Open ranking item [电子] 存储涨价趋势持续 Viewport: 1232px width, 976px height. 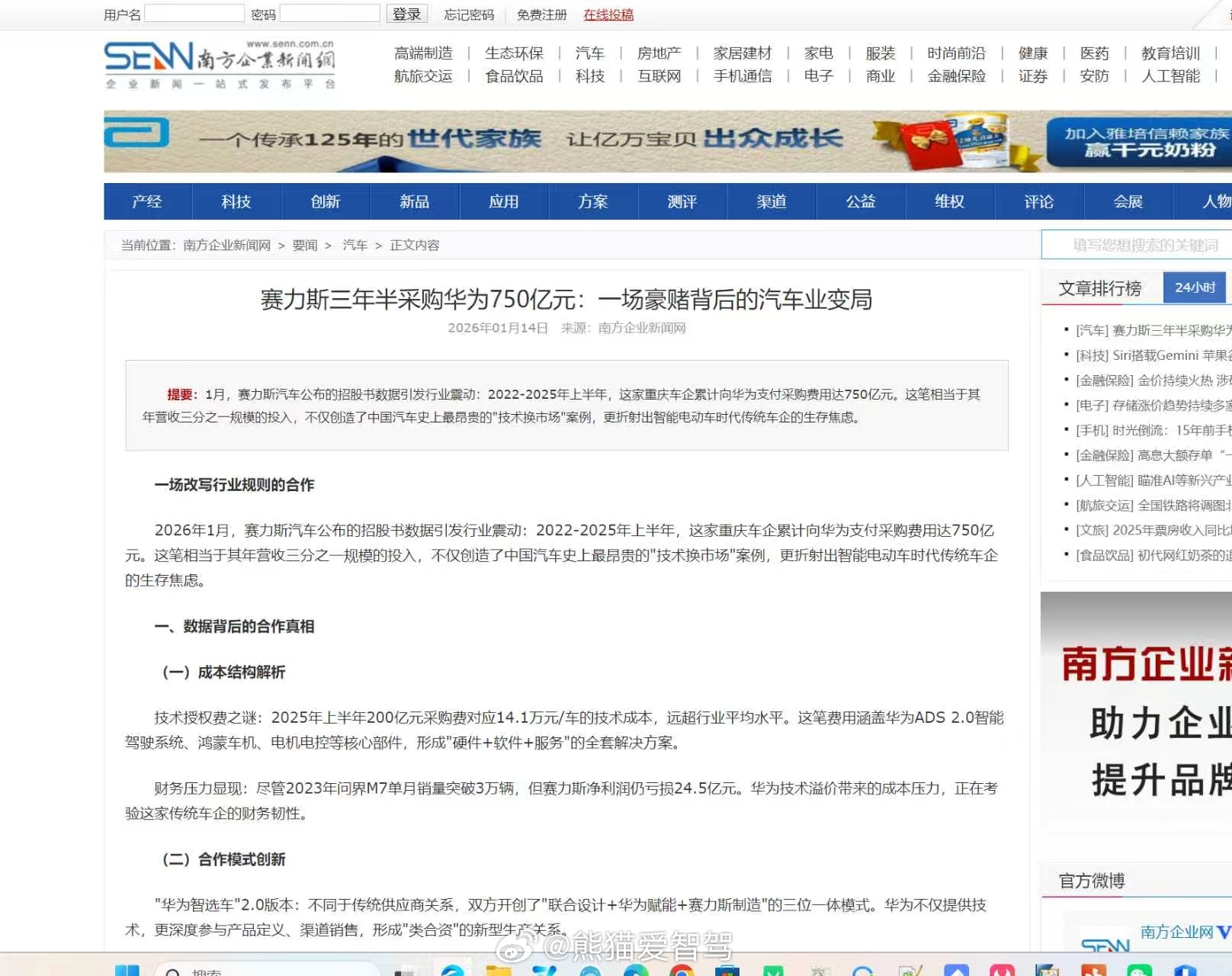coord(1153,406)
